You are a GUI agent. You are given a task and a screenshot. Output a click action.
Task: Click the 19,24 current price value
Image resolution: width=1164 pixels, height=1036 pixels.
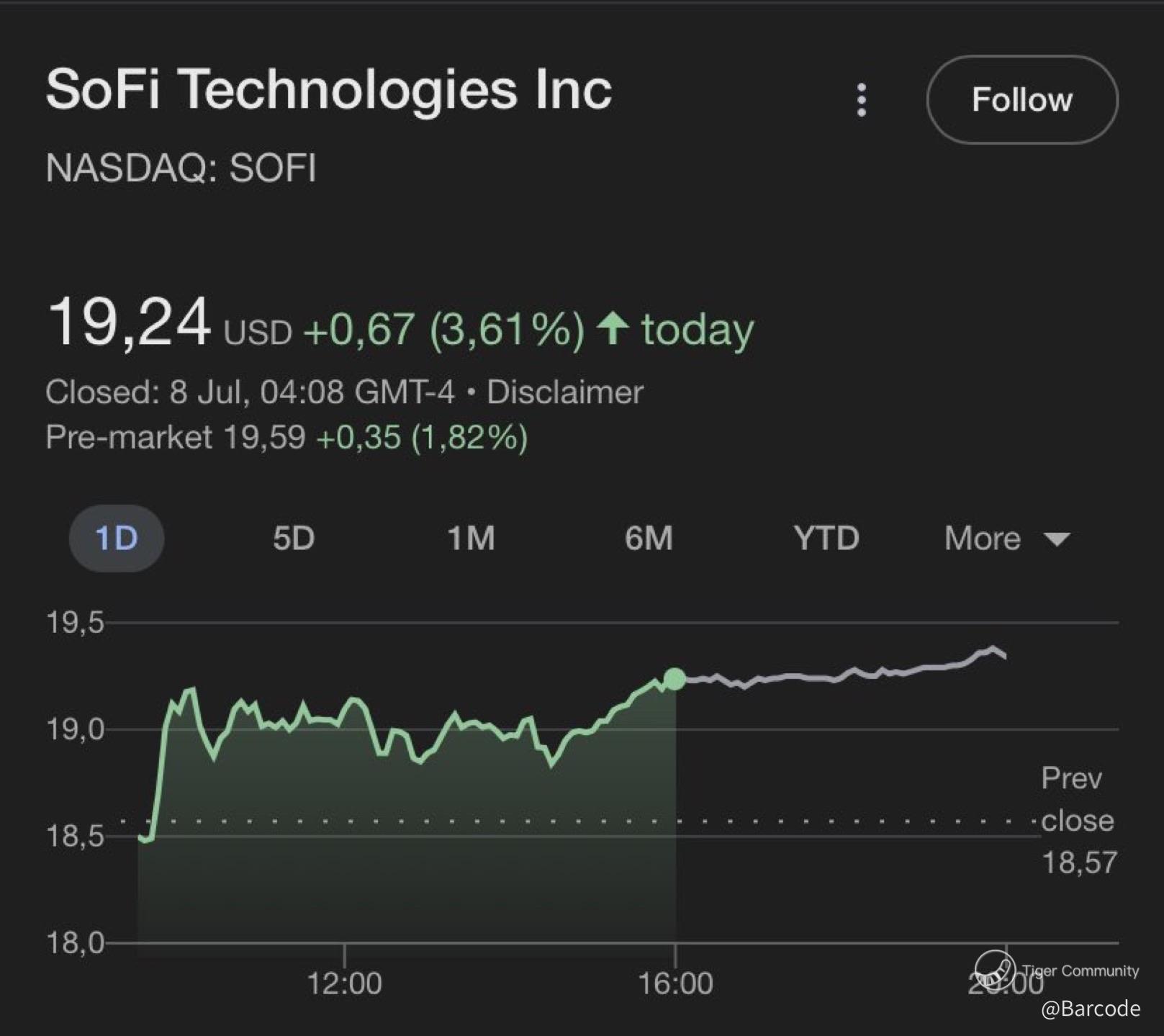130,323
